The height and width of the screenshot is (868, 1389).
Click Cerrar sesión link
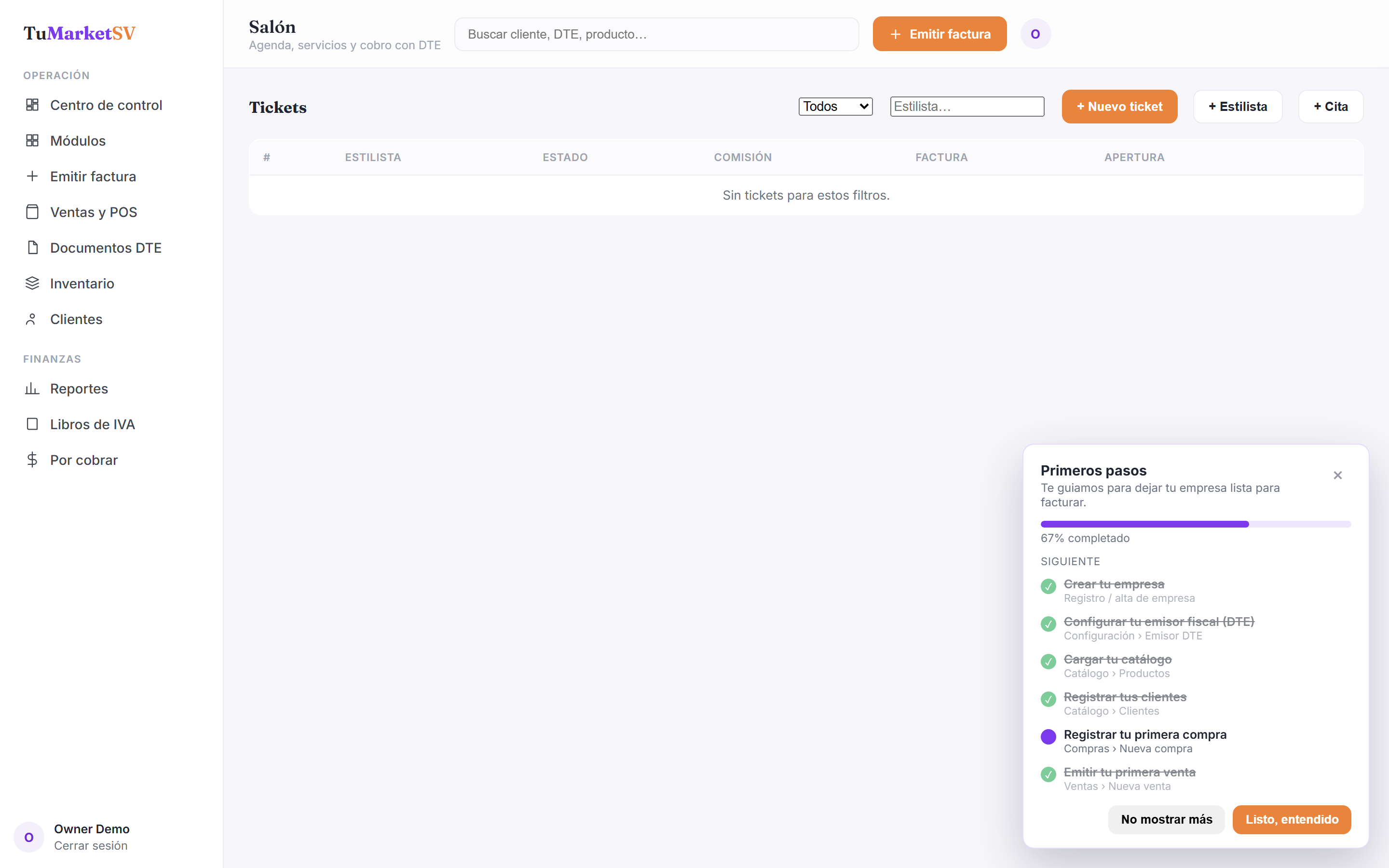91,846
